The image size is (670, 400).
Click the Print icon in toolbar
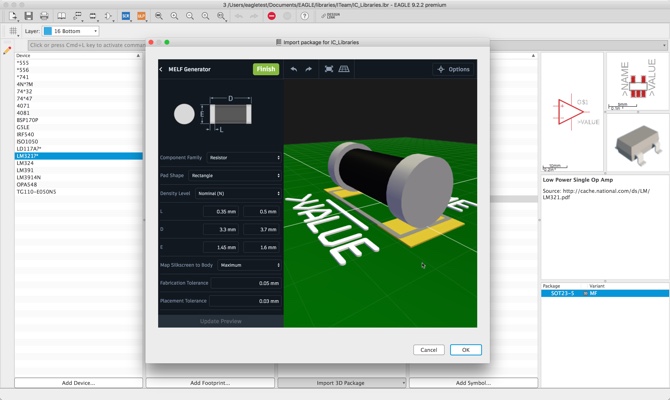click(x=44, y=16)
